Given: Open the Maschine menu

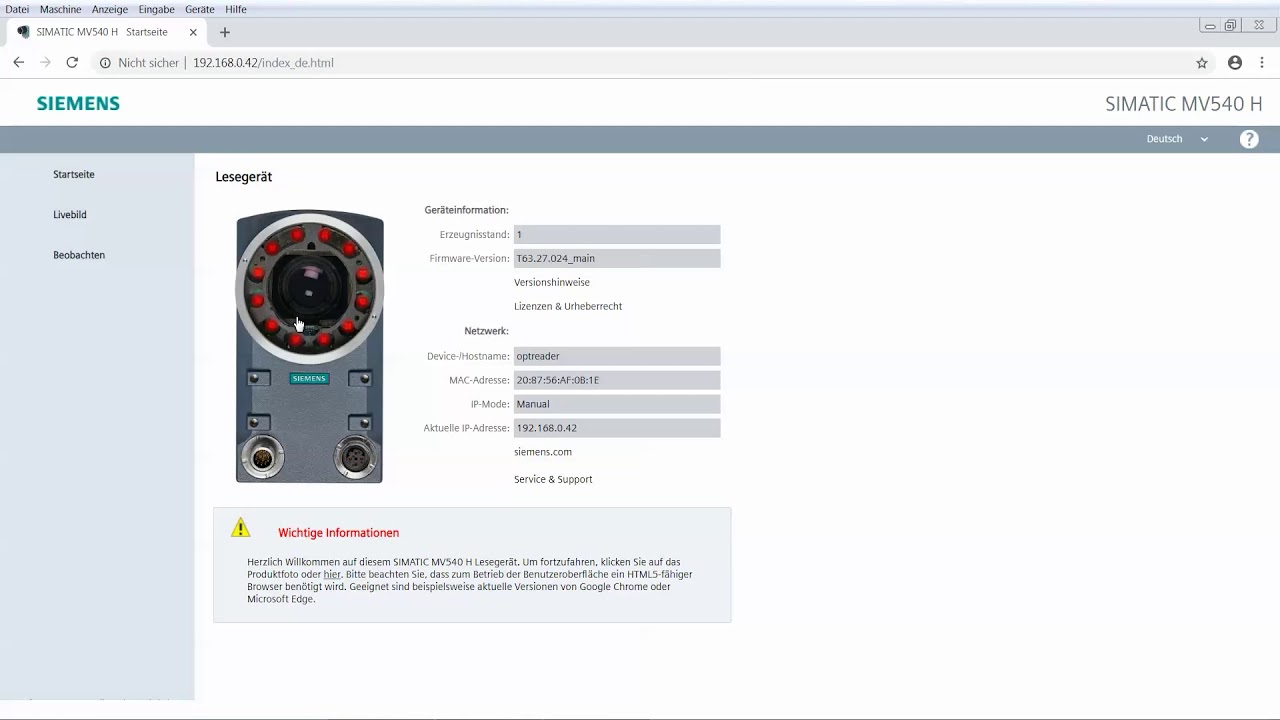Looking at the screenshot, I should (x=60, y=9).
